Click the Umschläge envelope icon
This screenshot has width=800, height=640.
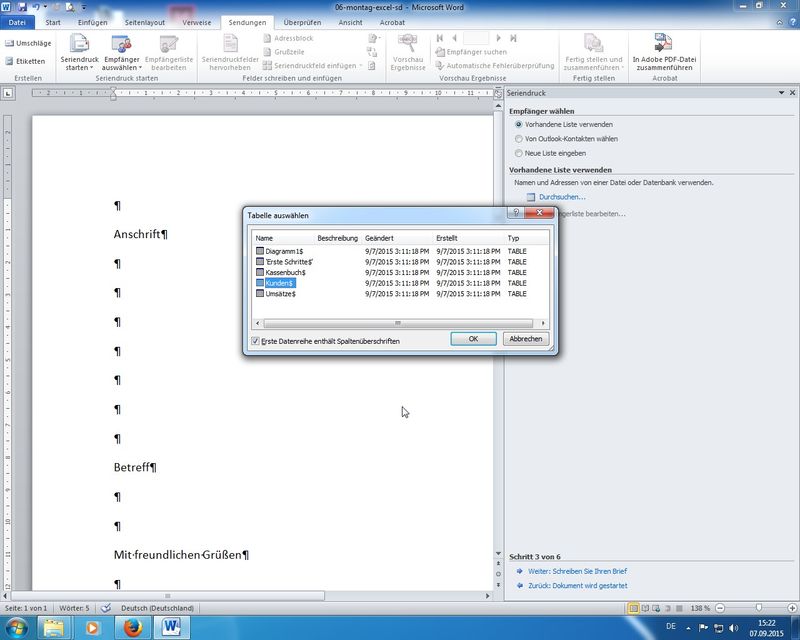click(9, 43)
